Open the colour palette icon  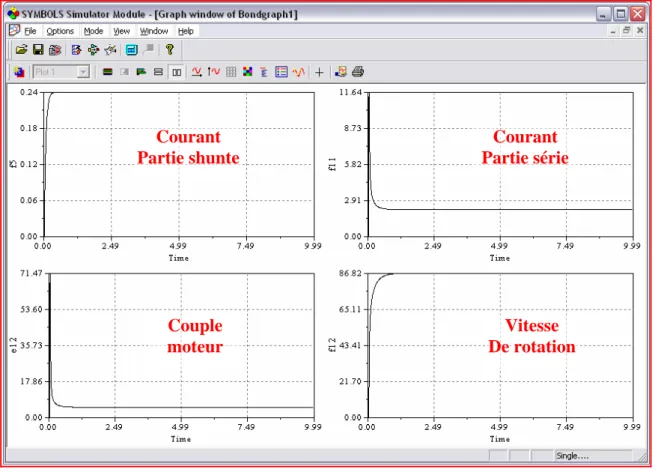coord(248,72)
